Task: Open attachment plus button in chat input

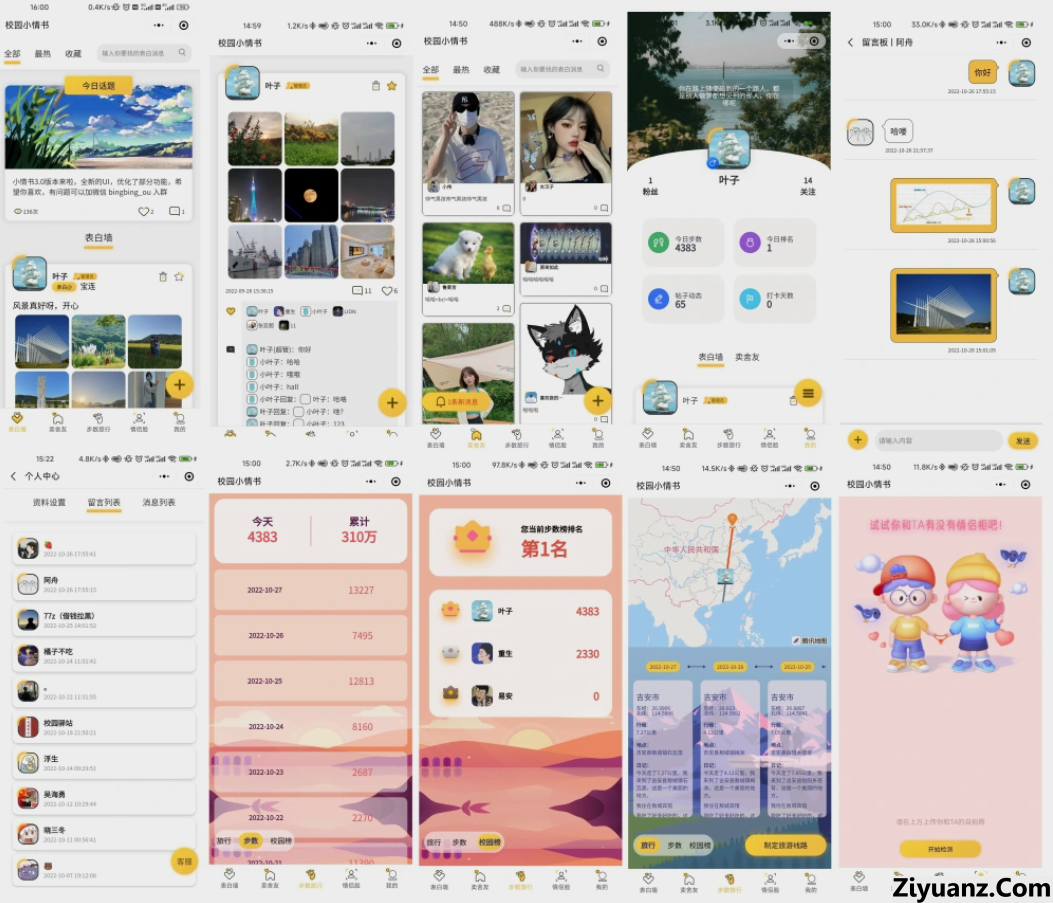Action: [x=857, y=440]
